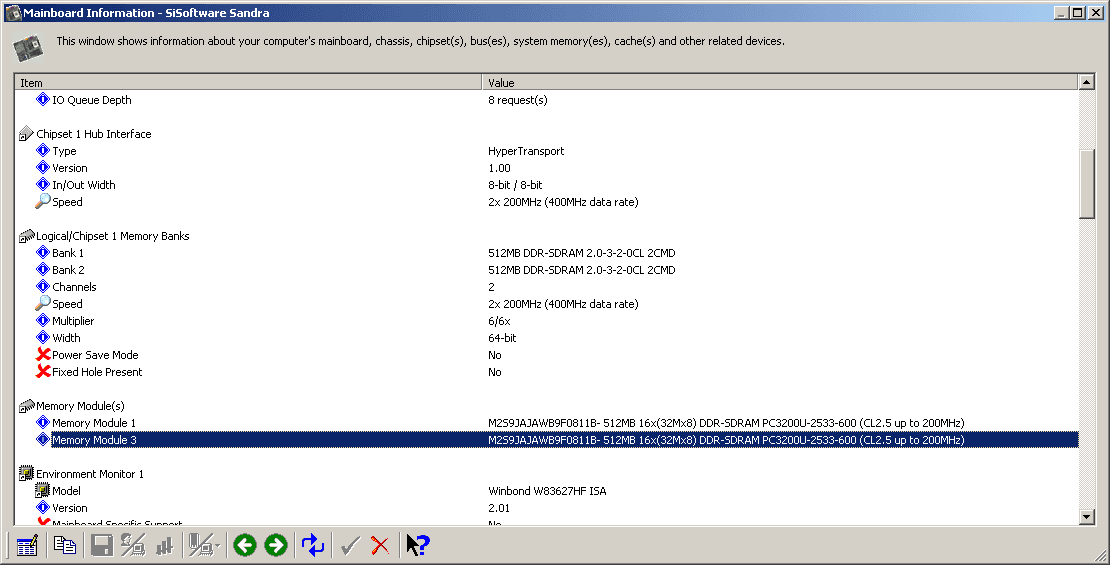
Task: Click the chip icon beside Environment Monitor 1
Action: (x=26, y=473)
